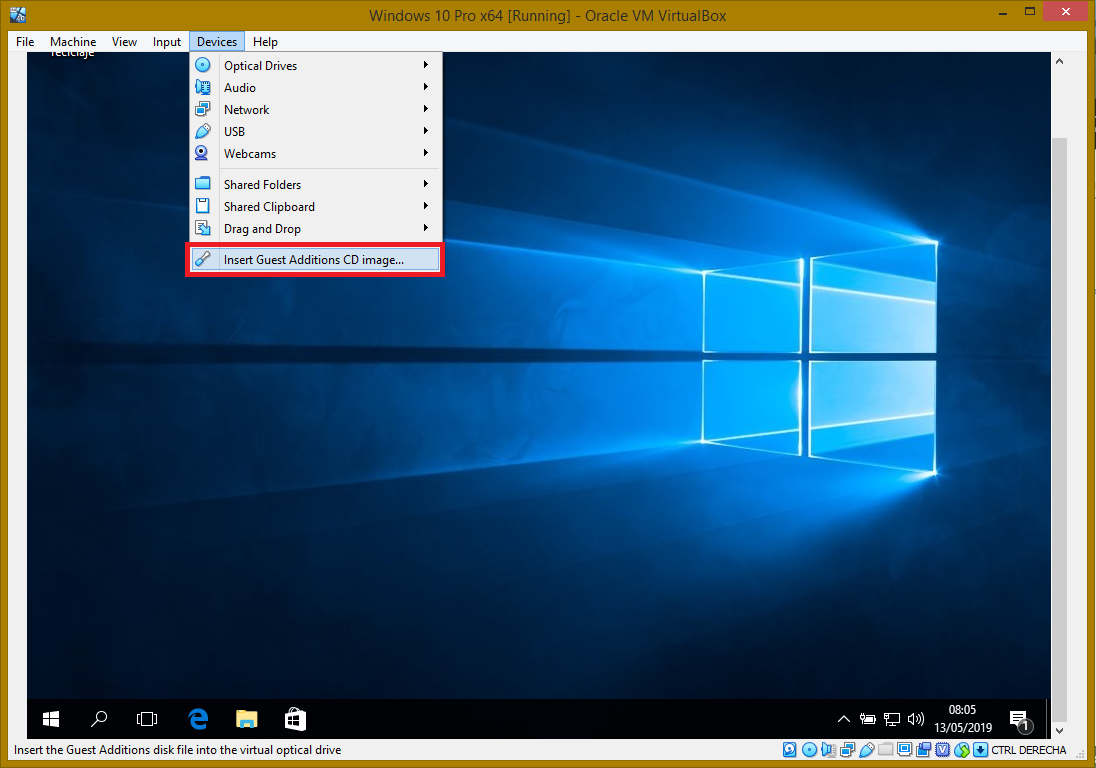Launch Microsoft Edge from the guest taskbar
This screenshot has width=1096, height=768.
(x=199, y=718)
